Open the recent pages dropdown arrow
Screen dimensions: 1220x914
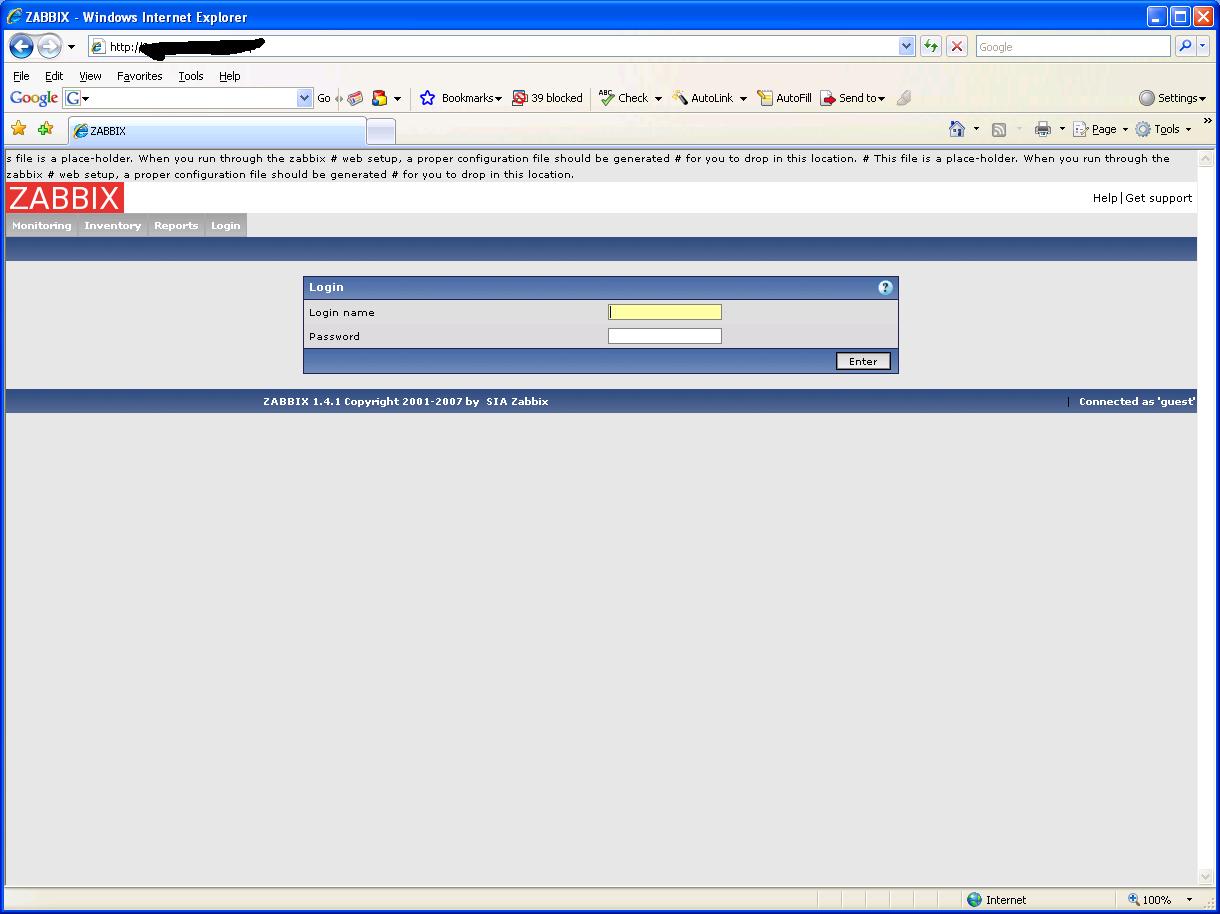[71, 47]
